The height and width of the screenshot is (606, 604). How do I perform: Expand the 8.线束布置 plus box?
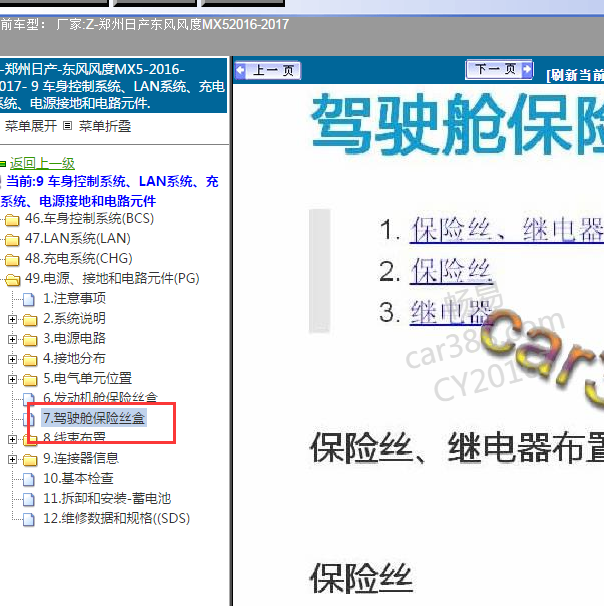point(12,439)
